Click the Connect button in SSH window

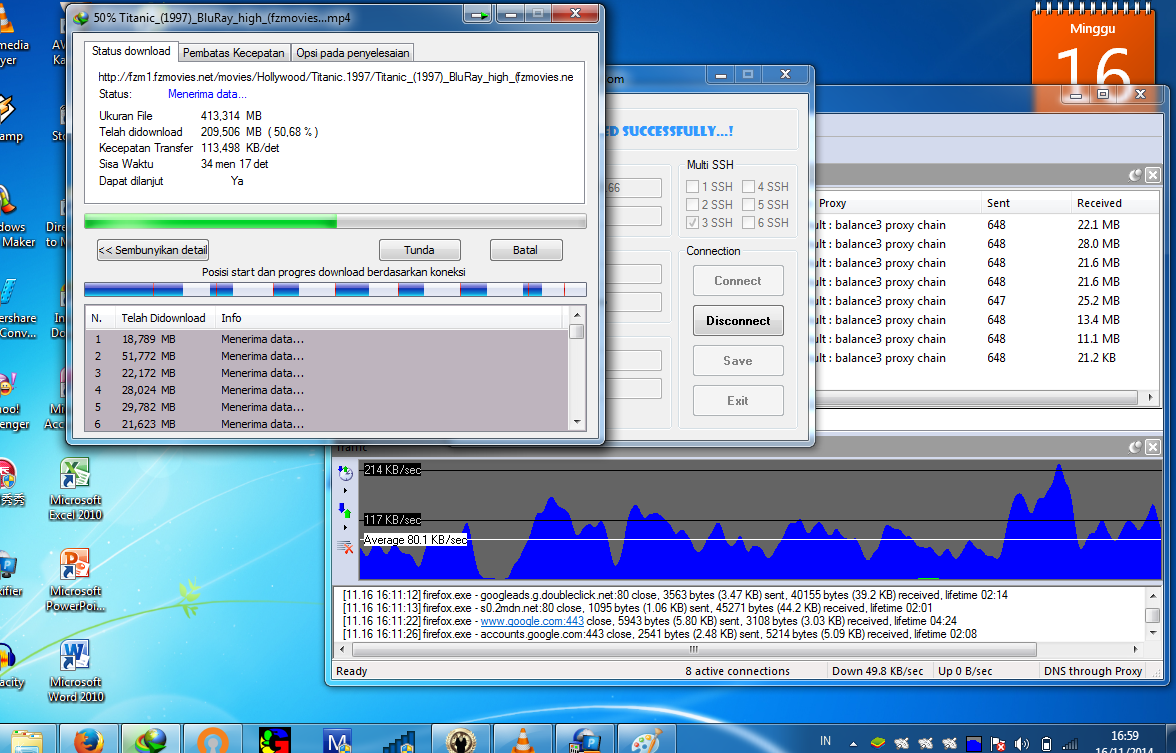coord(738,280)
